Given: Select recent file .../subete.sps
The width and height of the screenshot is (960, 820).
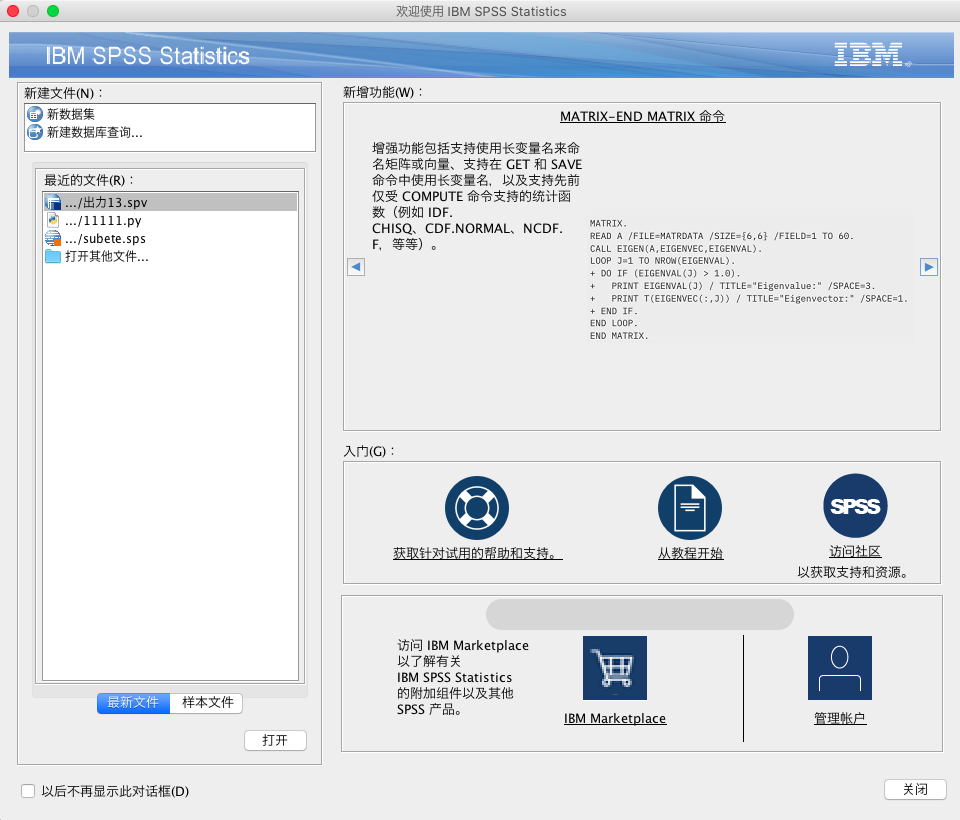Looking at the screenshot, I should (170, 238).
